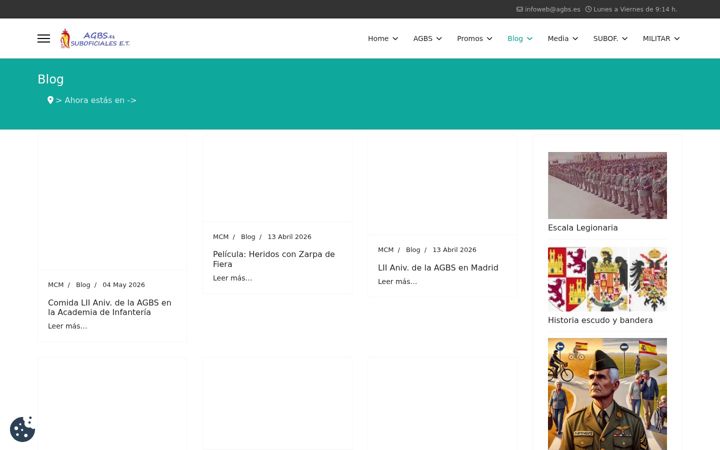Click Blog category on Película post
The image size is (720, 450).
click(248, 236)
